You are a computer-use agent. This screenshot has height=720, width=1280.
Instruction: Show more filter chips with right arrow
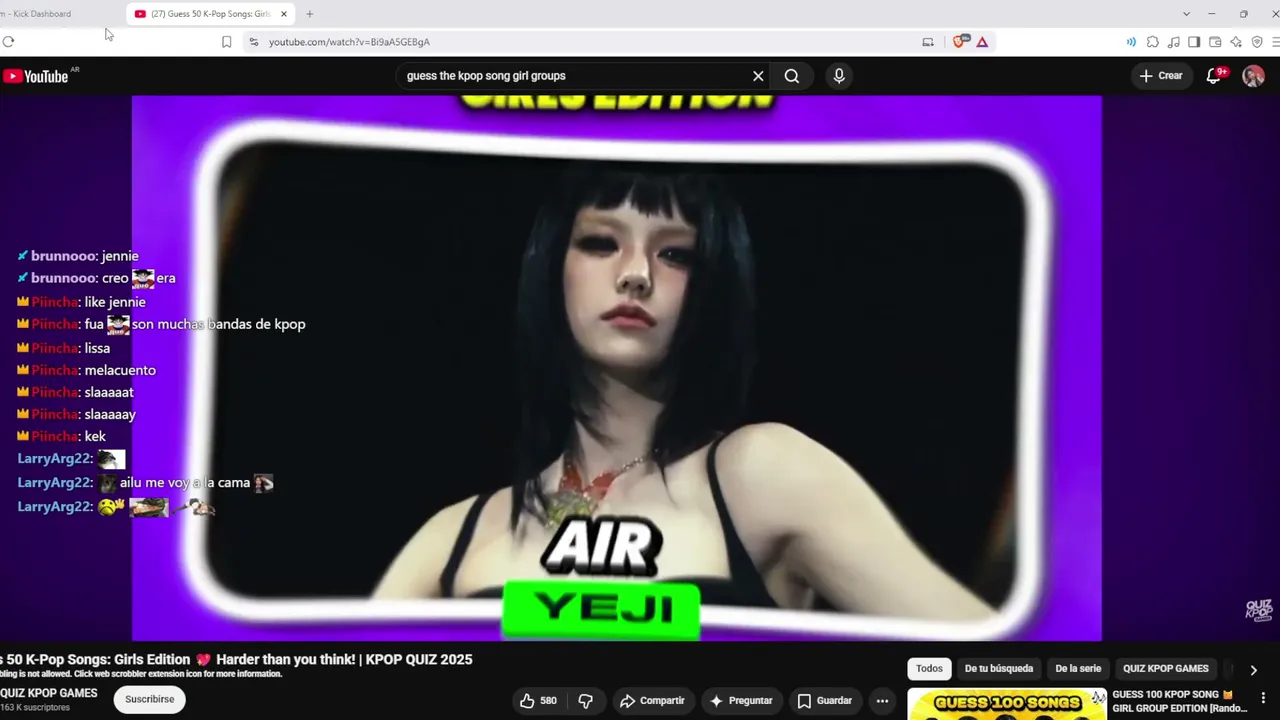point(1253,670)
